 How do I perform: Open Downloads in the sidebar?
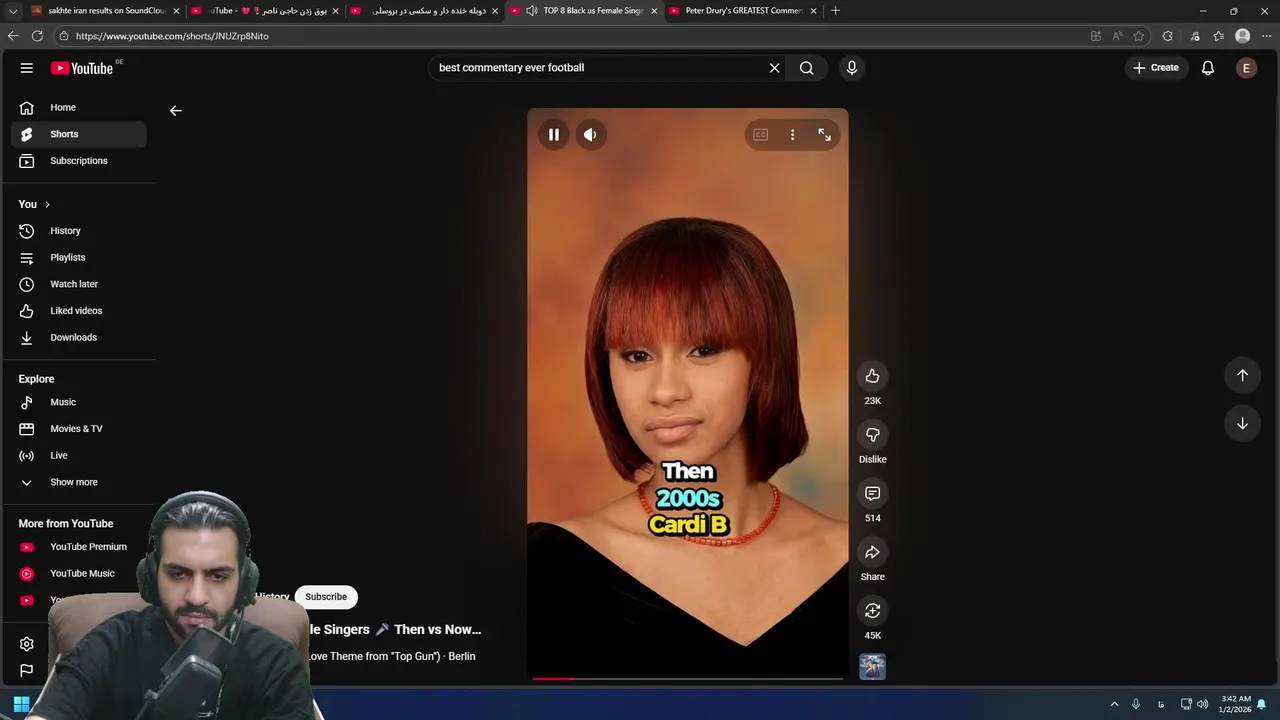(79, 337)
